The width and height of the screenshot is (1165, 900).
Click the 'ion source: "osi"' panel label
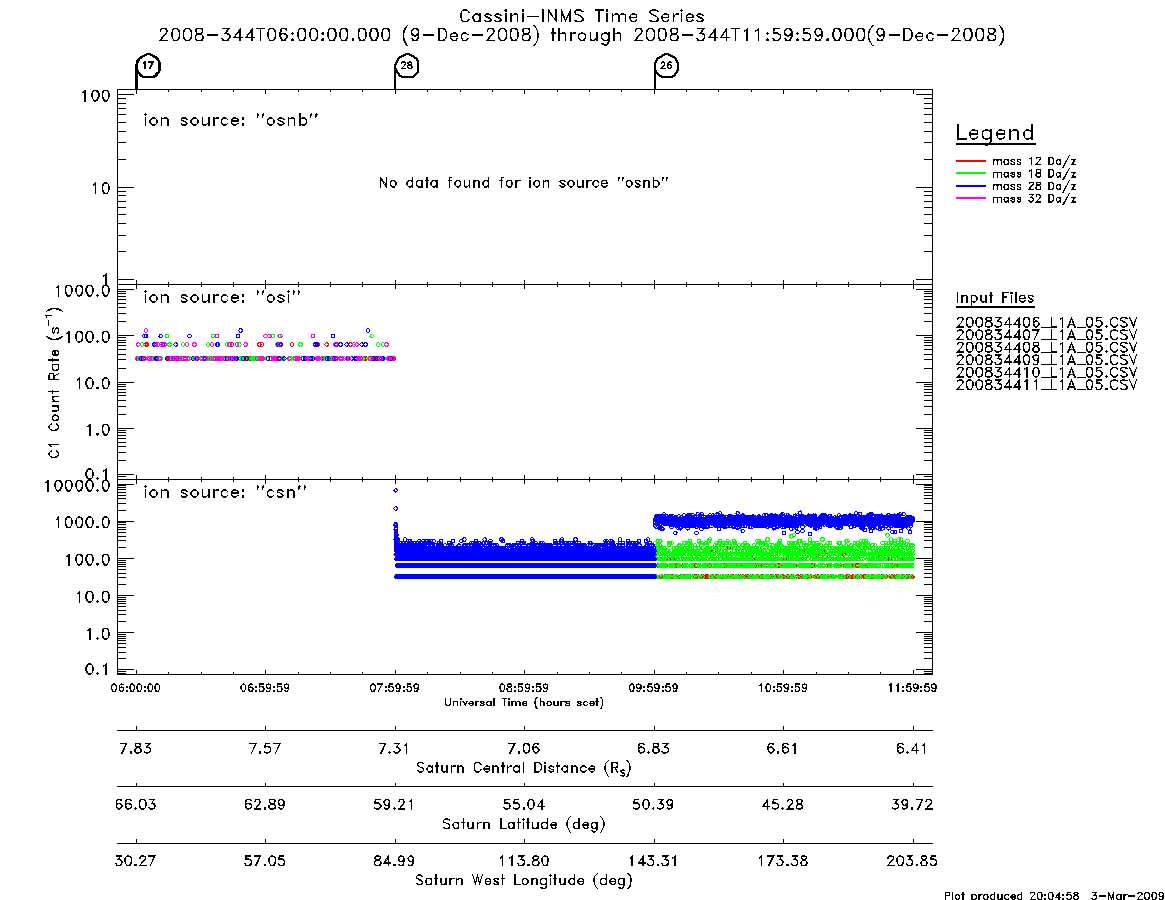pos(222,297)
